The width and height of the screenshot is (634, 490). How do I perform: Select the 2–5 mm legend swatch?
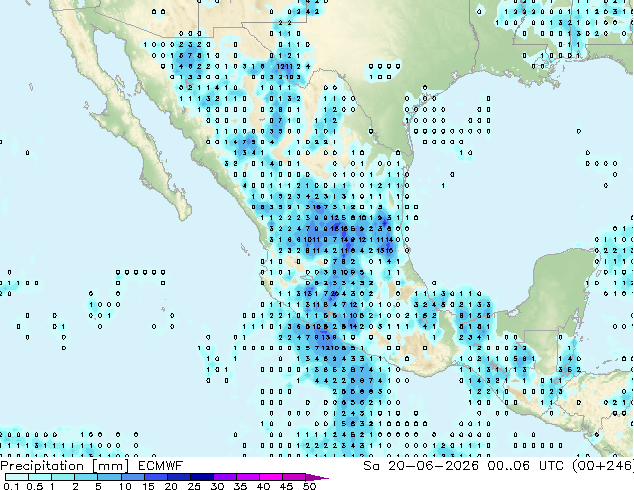click(x=86, y=477)
